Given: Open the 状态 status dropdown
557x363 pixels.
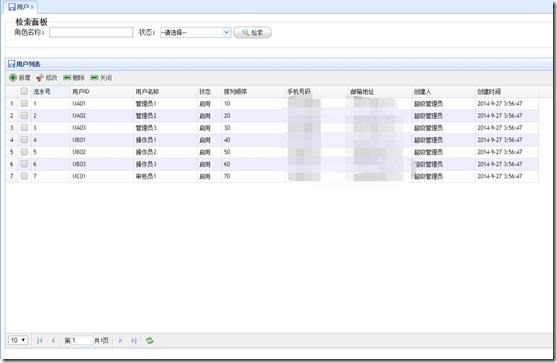Looking at the screenshot, I should tap(195, 32).
